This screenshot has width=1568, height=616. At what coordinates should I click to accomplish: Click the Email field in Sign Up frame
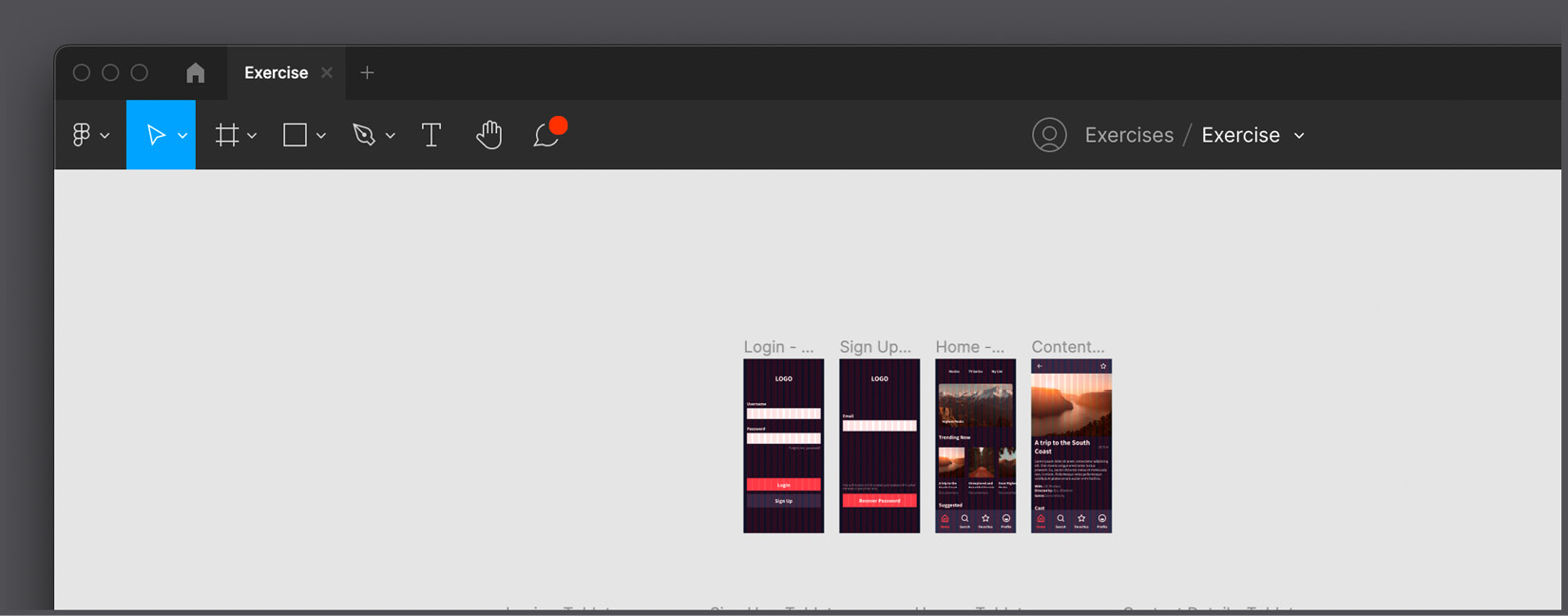tap(880, 426)
